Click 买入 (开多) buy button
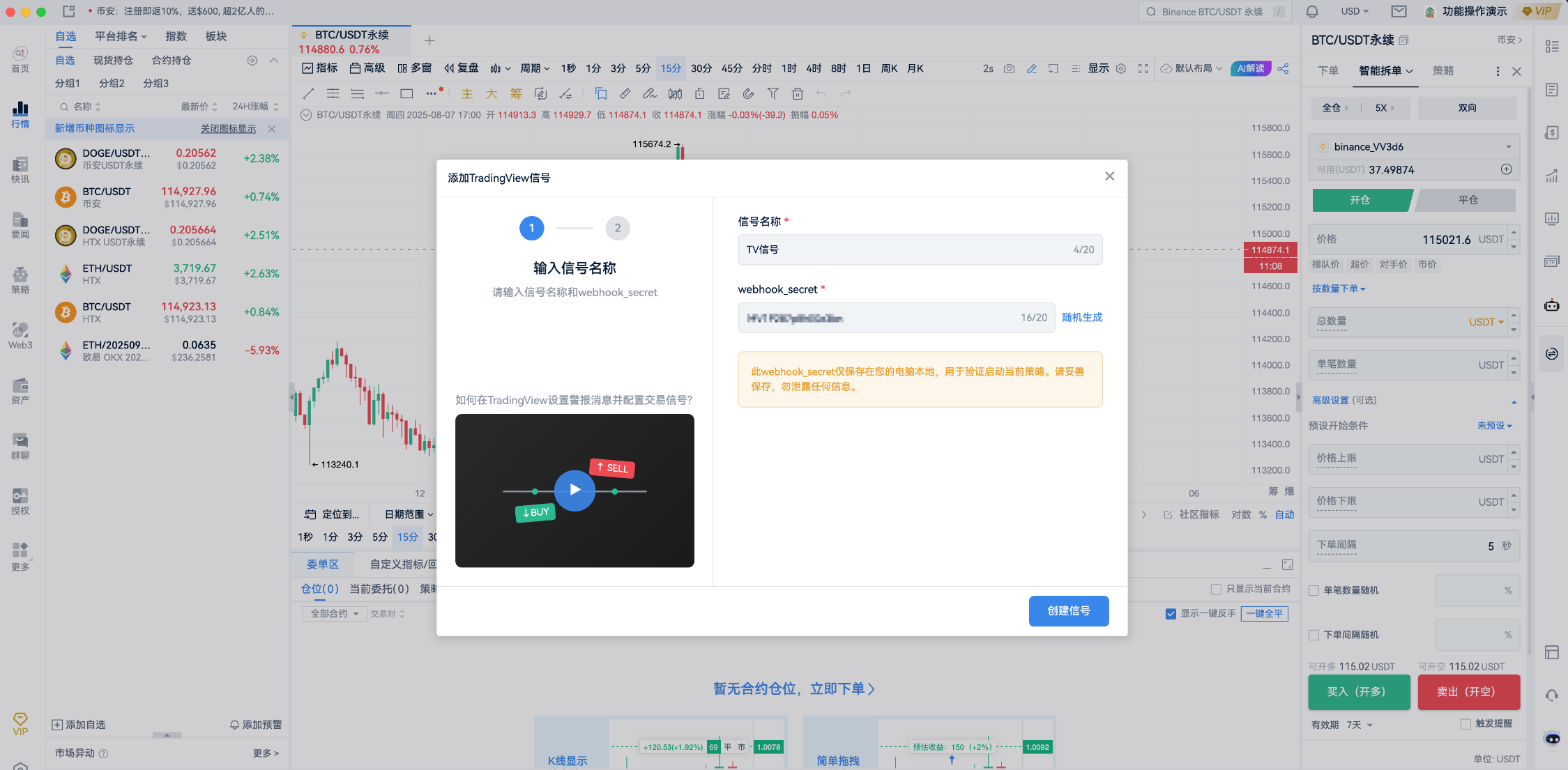Image resolution: width=1568 pixels, height=770 pixels. pos(1358,692)
